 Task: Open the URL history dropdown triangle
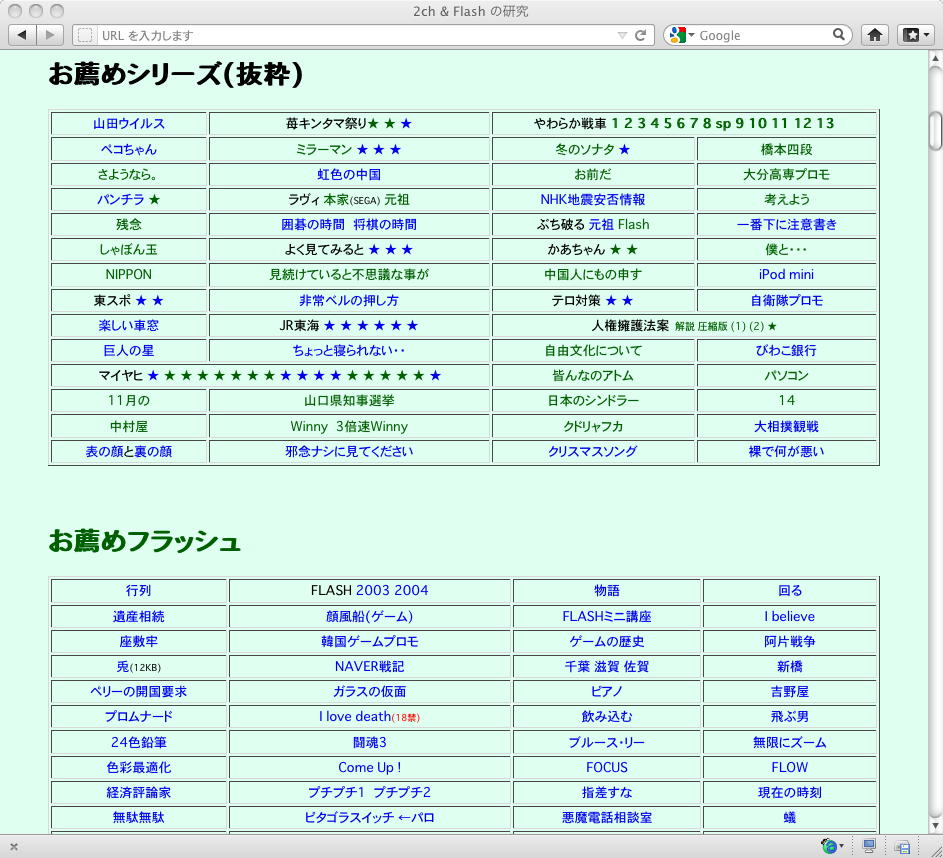pyautogui.click(x=622, y=35)
